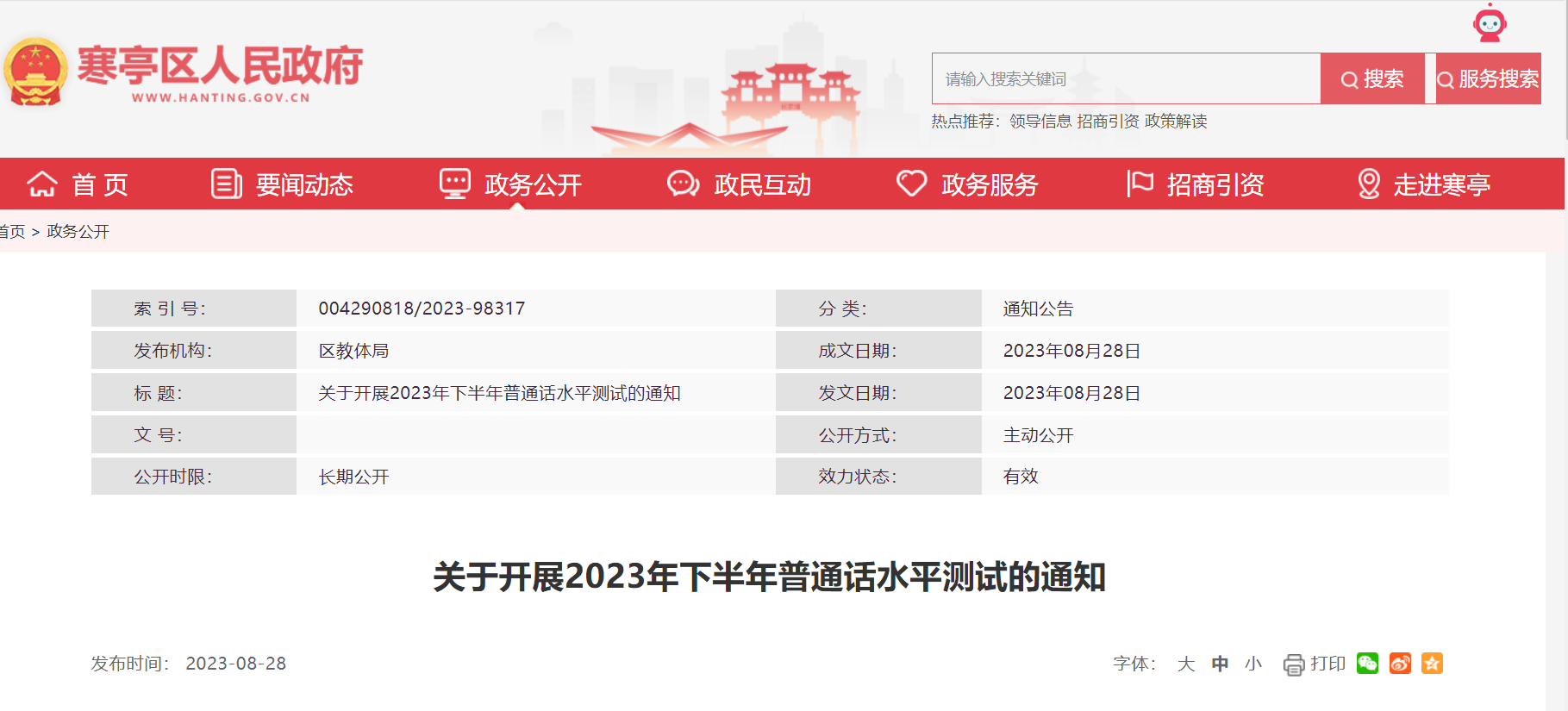This screenshot has width=1568, height=711.
Task: Open the robot assistant icon
Action: coord(1490,23)
